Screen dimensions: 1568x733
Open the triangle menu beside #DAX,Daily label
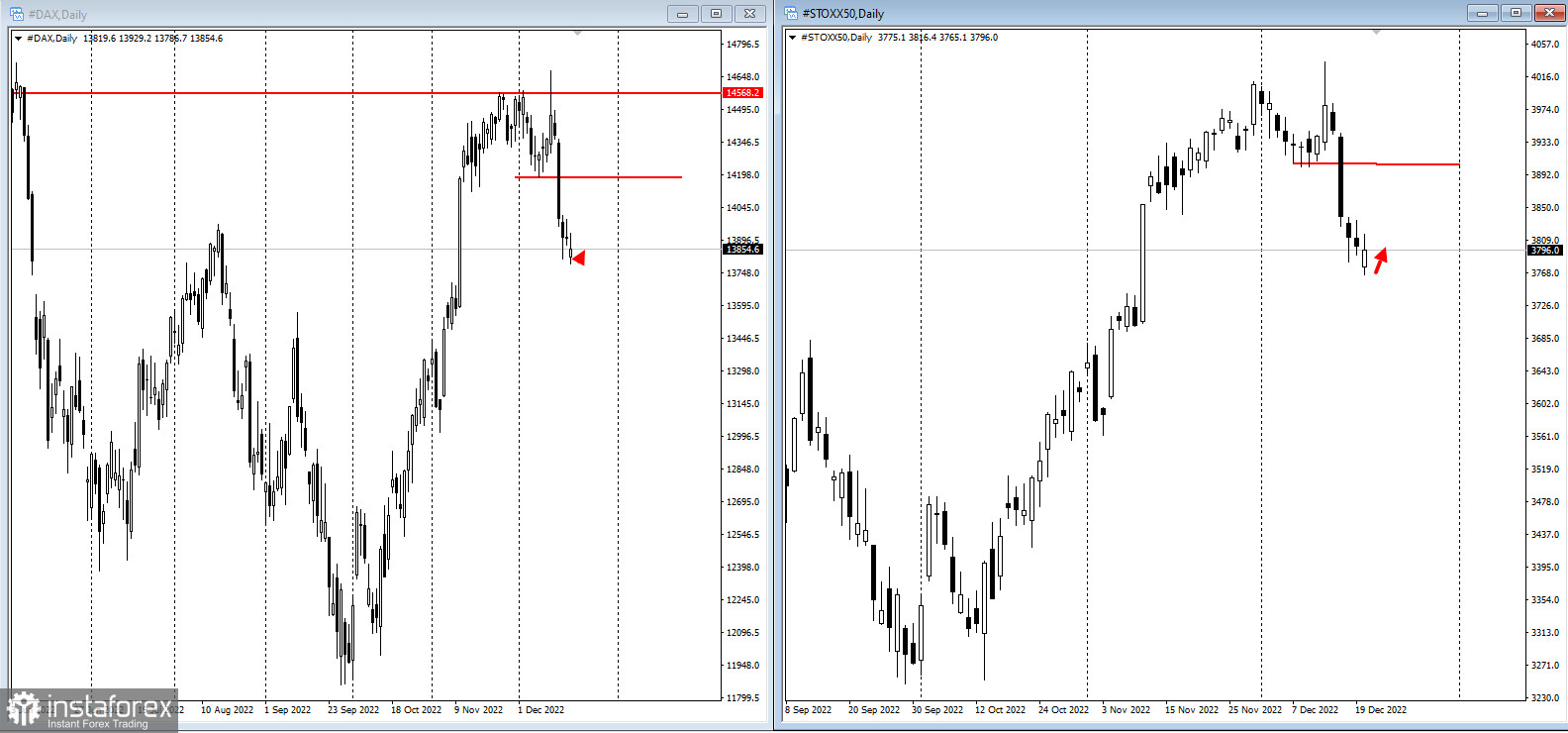(x=19, y=39)
